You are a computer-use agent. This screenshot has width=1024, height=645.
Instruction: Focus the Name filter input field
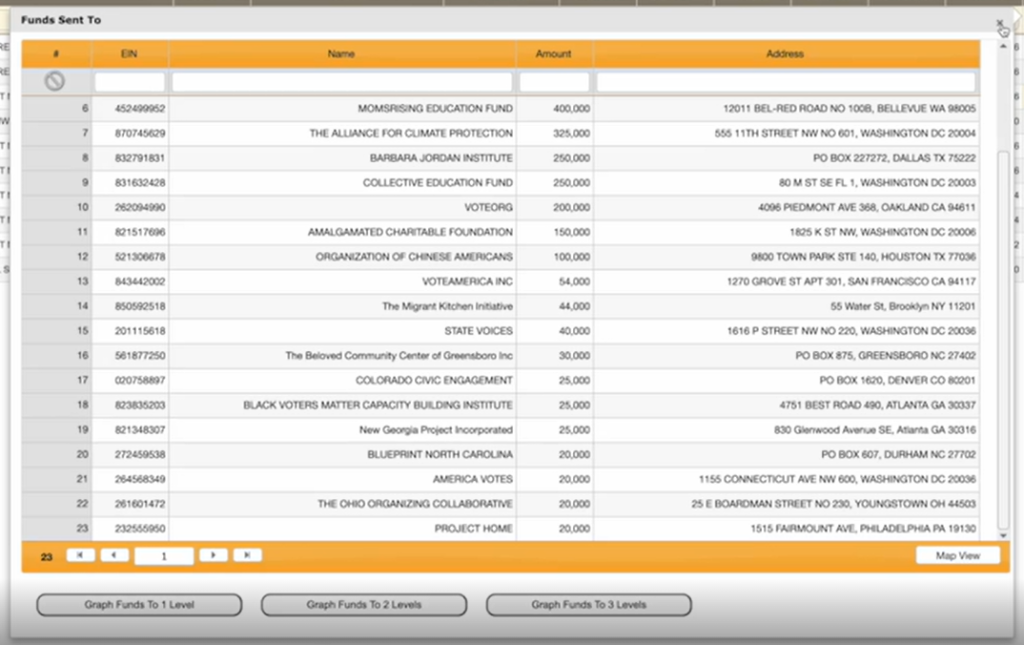(342, 82)
